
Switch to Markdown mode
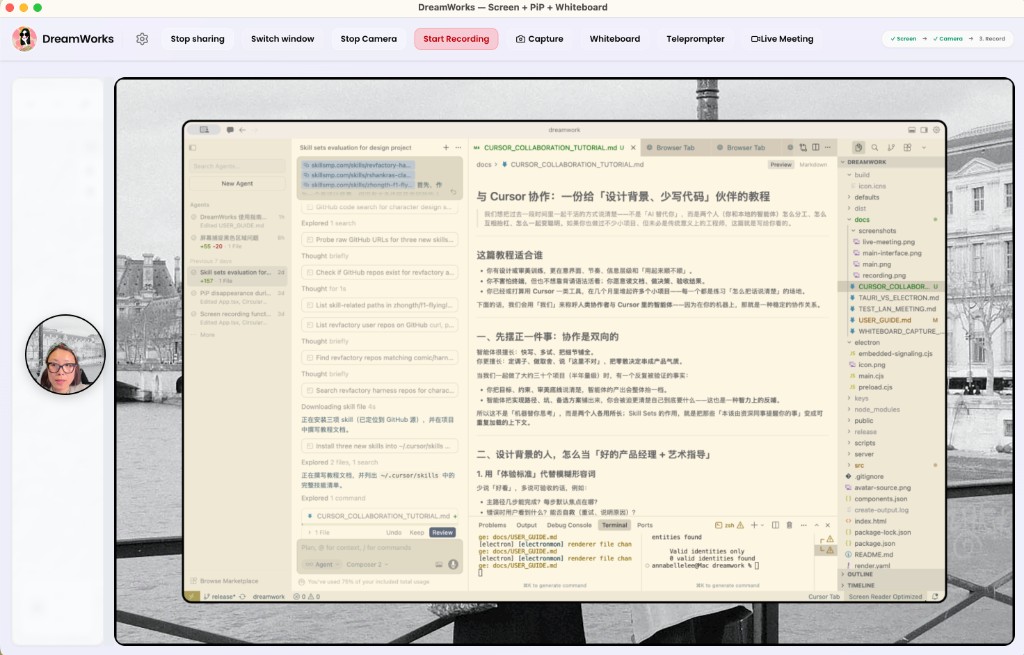pos(813,165)
